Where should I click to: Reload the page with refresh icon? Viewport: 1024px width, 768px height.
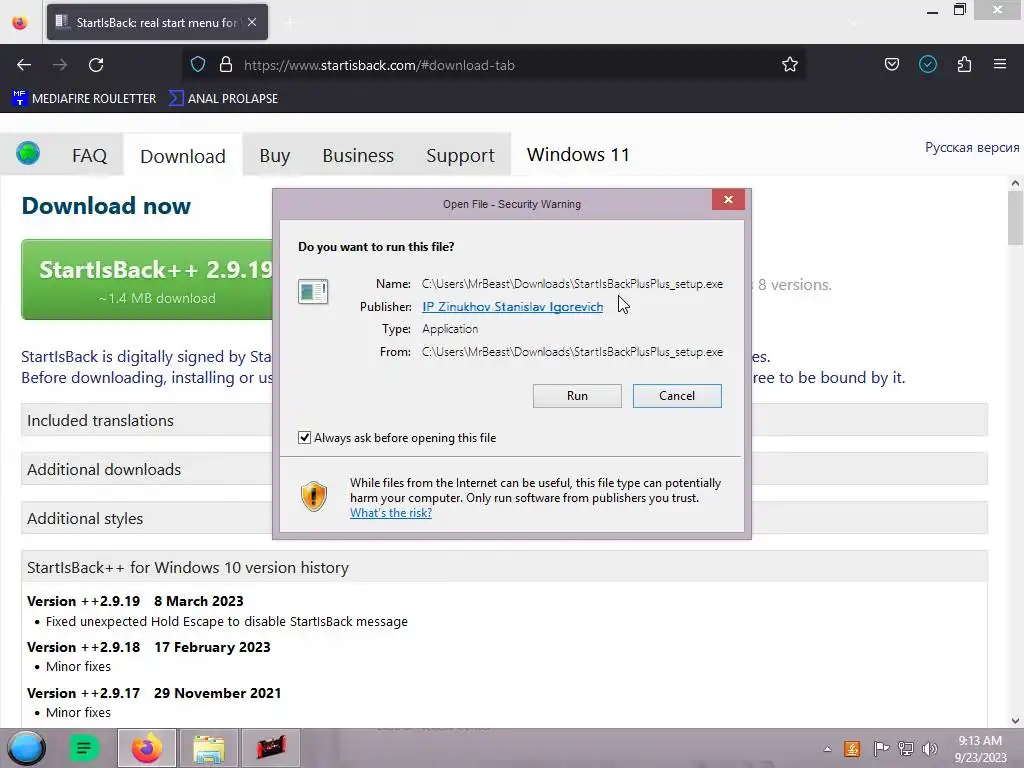click(x=96, y=65)
